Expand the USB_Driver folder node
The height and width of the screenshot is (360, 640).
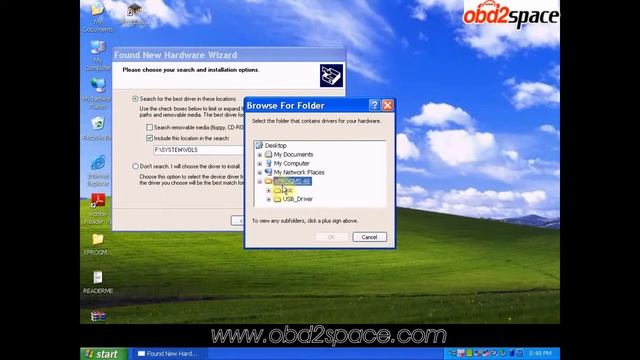[x=269, y=200]
